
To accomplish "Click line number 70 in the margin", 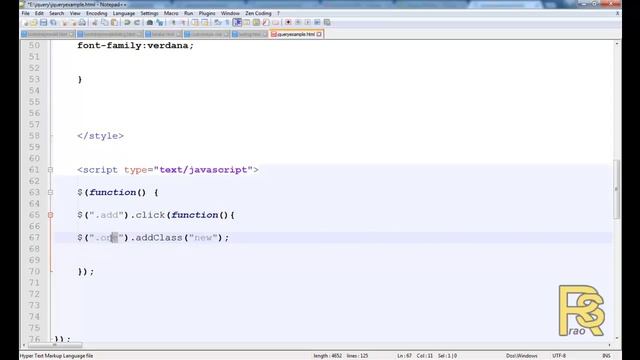I will click(x=34, y=271).
